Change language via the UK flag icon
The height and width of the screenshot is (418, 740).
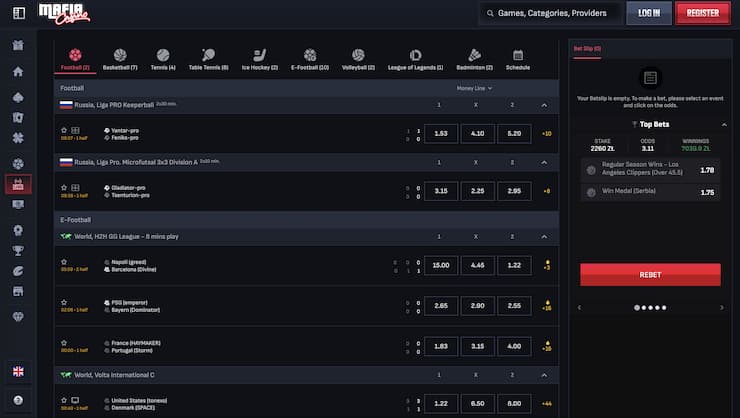tap(18, 371)
